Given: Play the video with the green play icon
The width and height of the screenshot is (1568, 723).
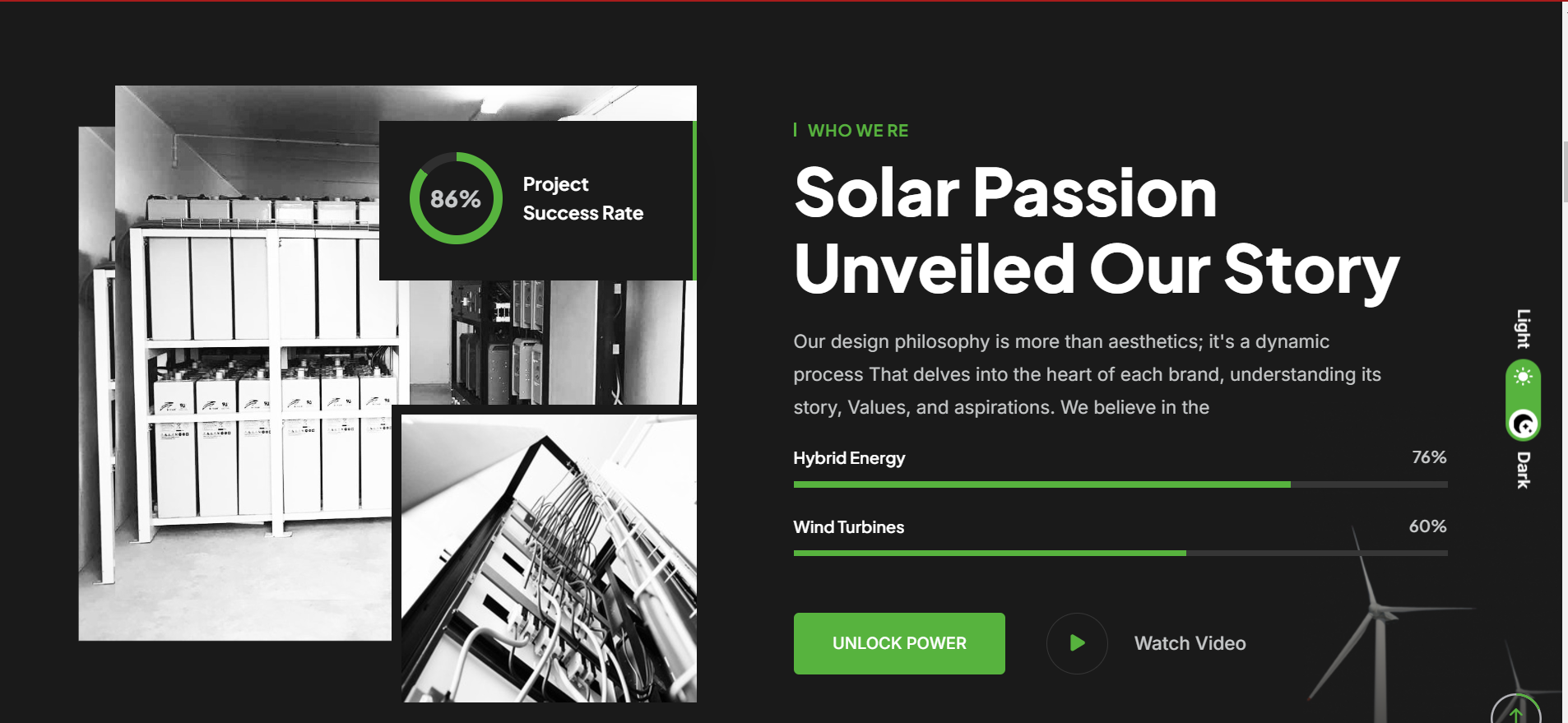Looking at the screenshot, I should (x=1077, y=643).
